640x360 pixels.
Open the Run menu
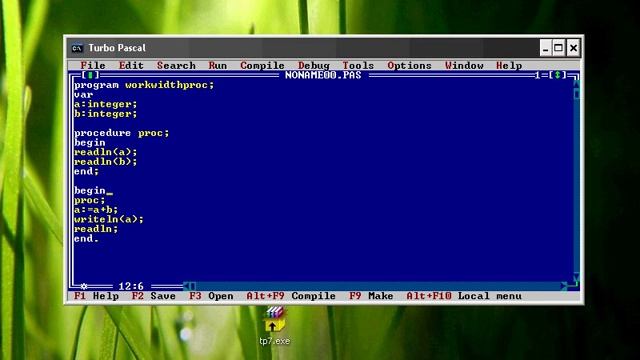click(x=218, y=65)
